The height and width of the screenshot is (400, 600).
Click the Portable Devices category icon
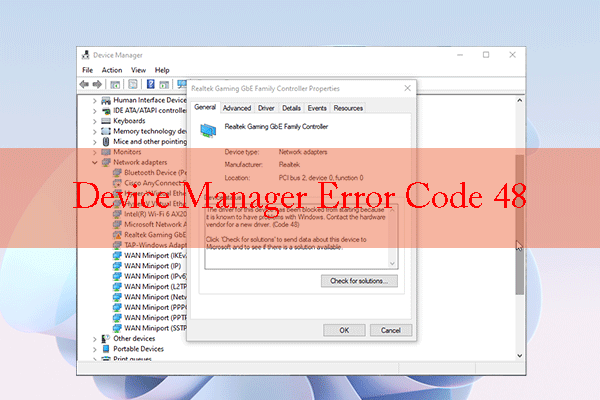(106, 349)
